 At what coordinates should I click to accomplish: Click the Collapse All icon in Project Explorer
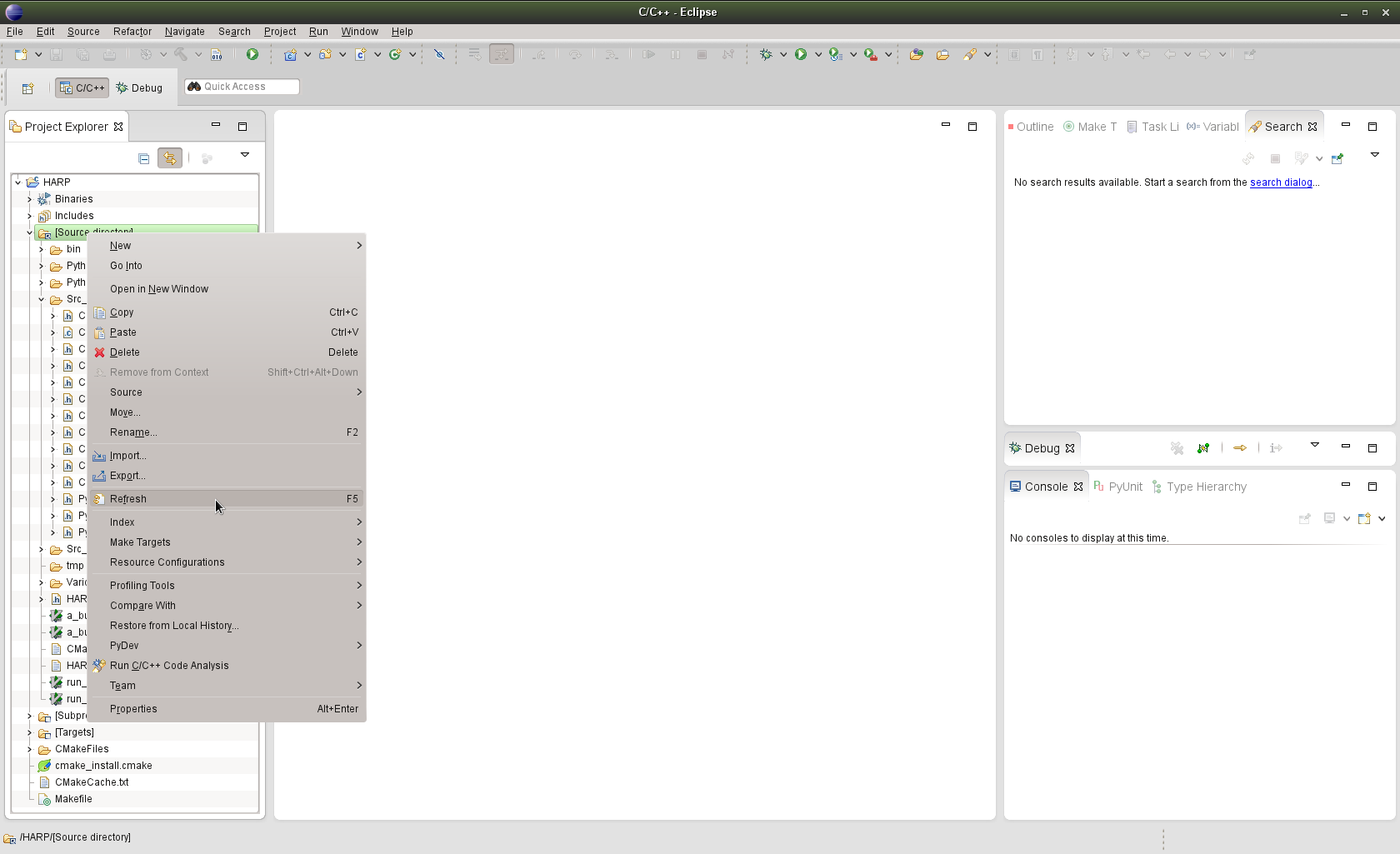[144, 158]
